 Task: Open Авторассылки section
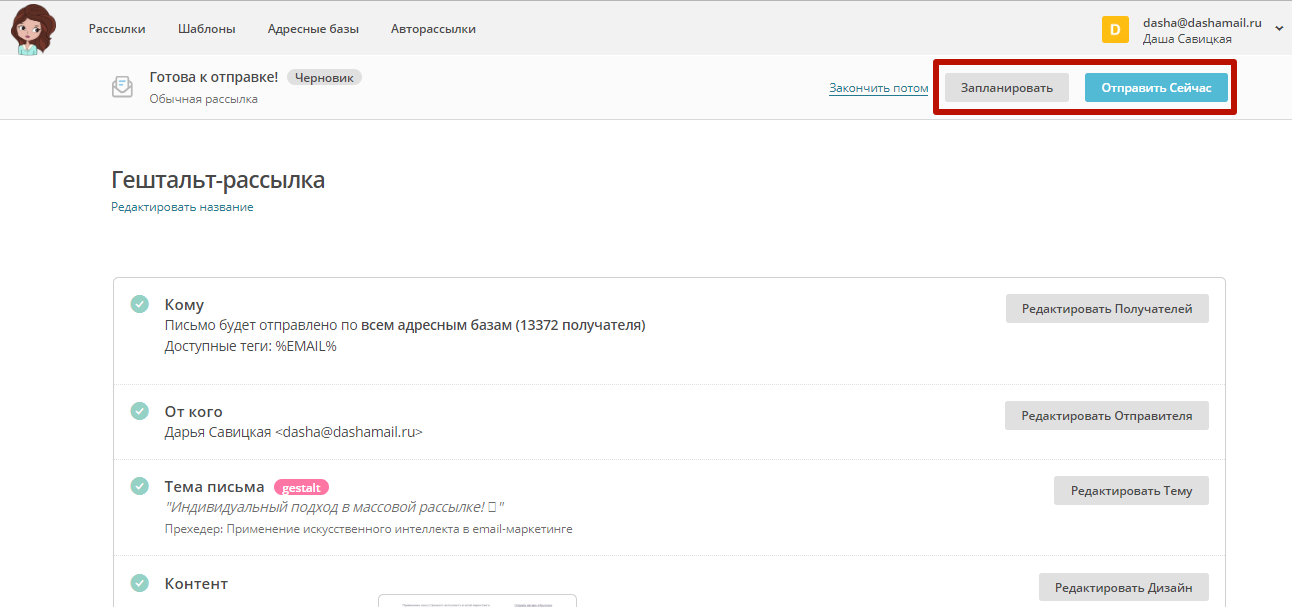coord(433,29)
